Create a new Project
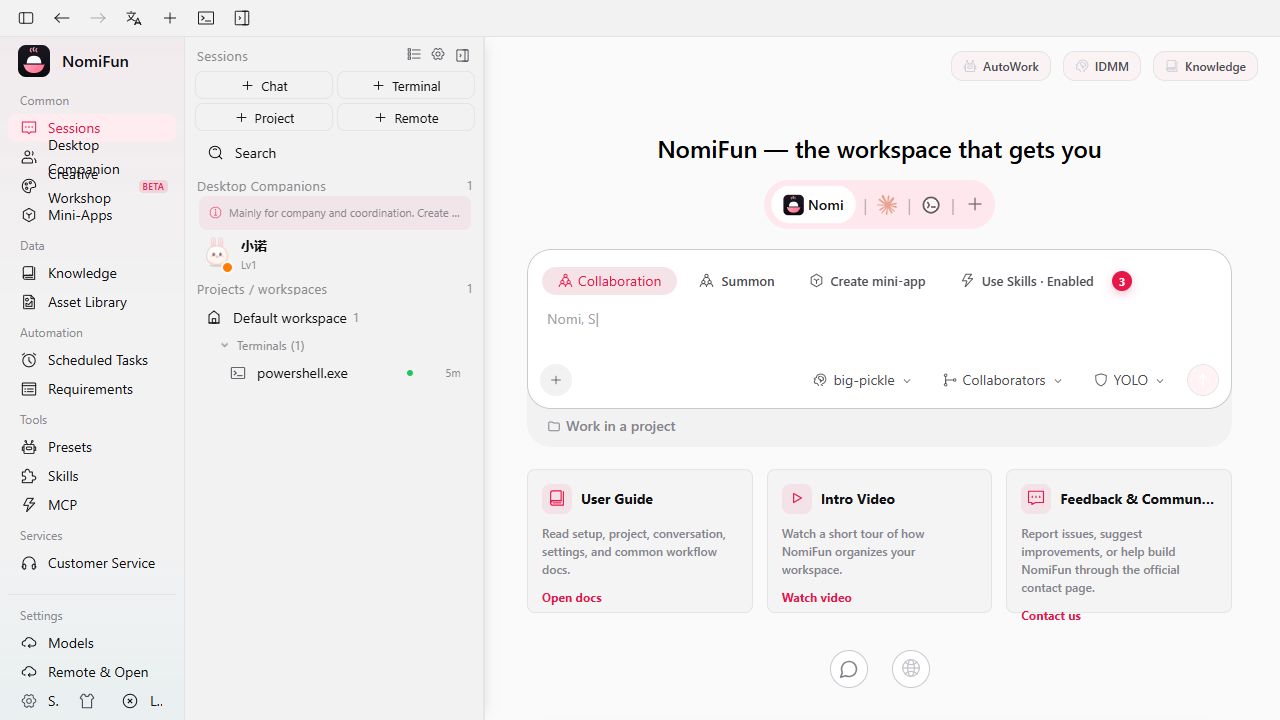Image resolution: width=1280 pixels, height=720 pixels. (264, 118)
